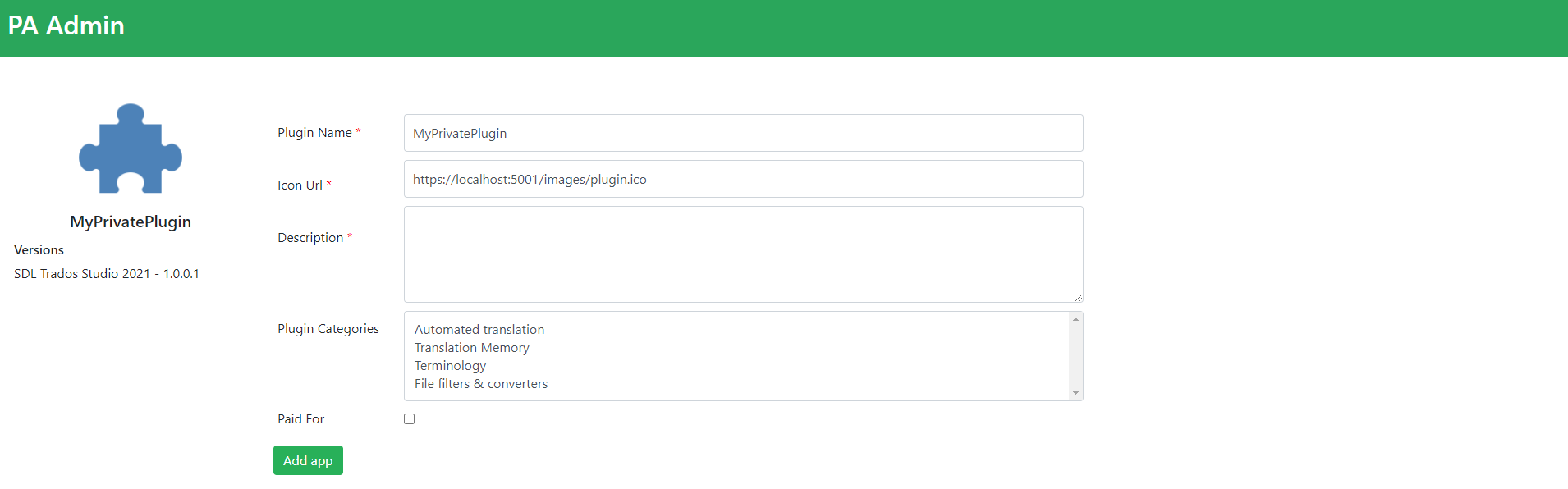1568x489 pixels.
Task: Open SDL Trados Studio 2021 - 1.0.0.1 version
Action: point(107,273)
